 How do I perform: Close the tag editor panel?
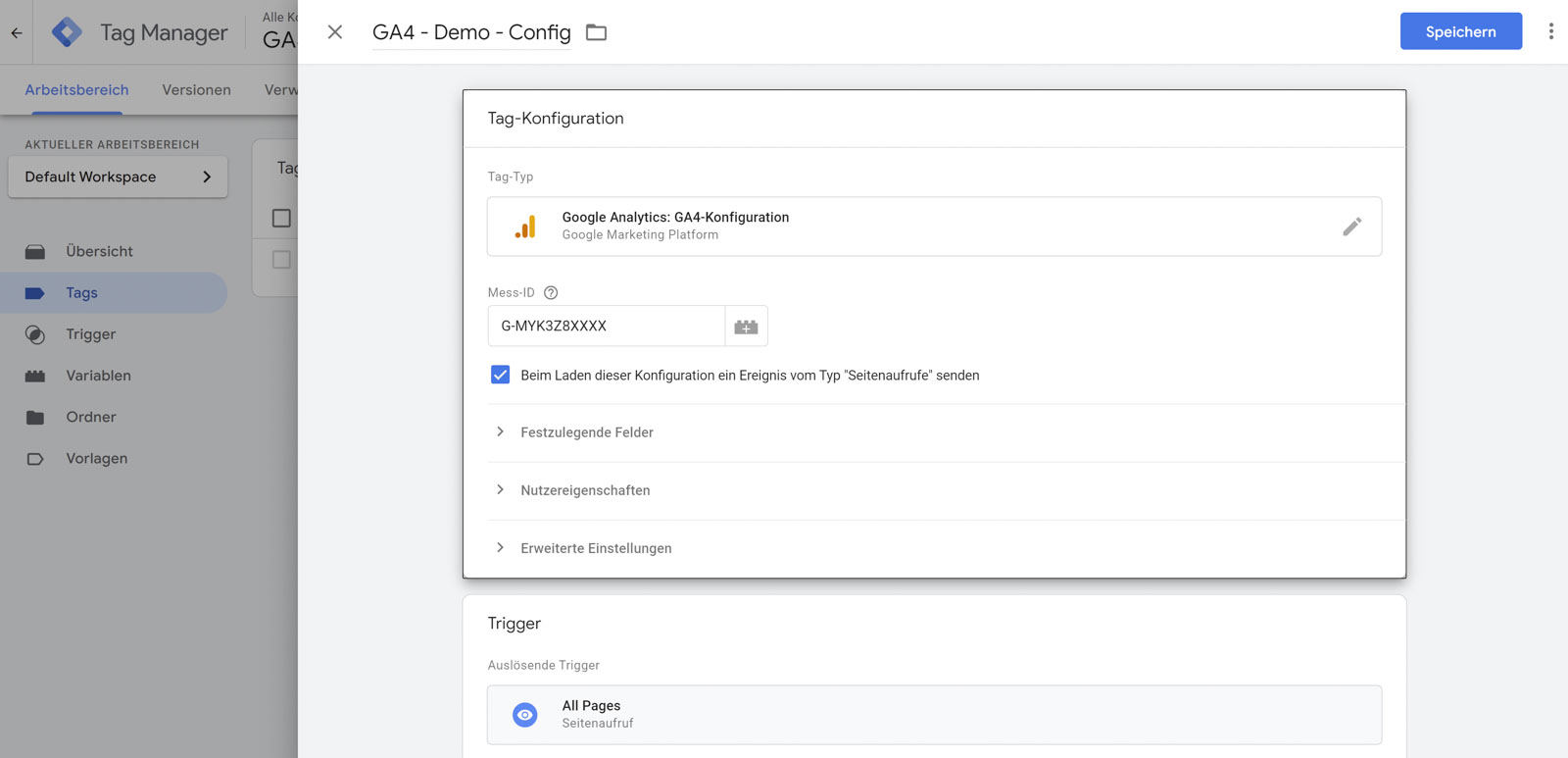click(x=335, y=32)
